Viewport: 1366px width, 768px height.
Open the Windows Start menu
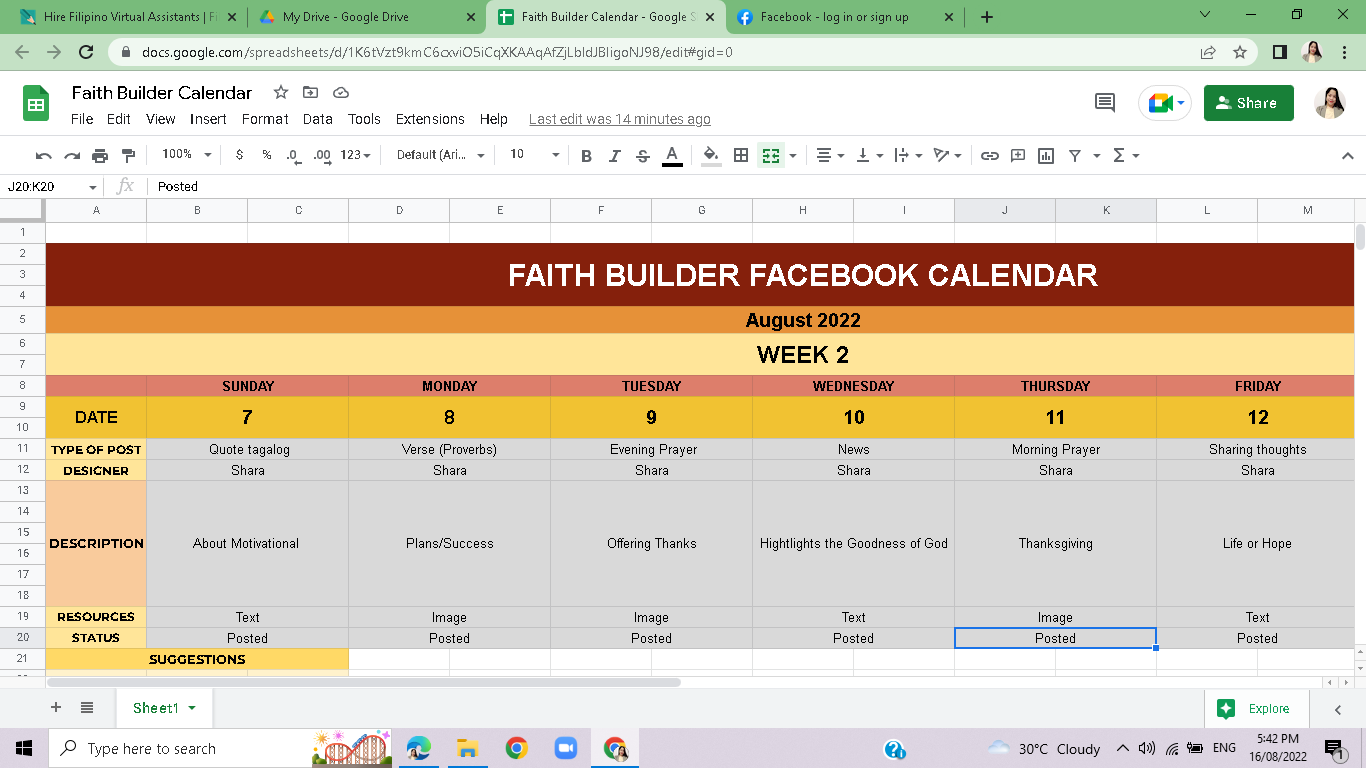[x=24, y=748]
